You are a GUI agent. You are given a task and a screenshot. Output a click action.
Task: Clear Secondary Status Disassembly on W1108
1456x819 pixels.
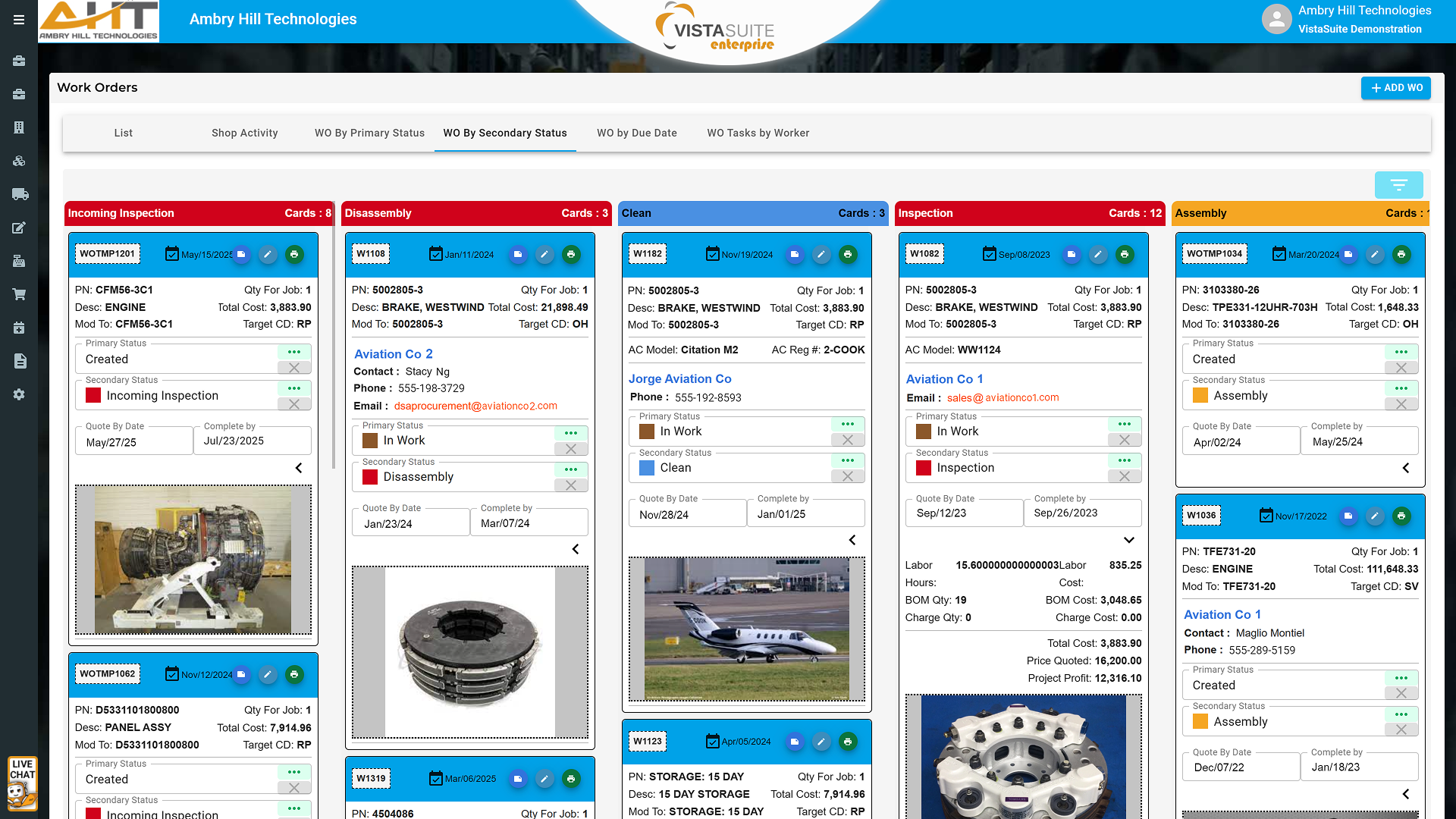(571, 485)
